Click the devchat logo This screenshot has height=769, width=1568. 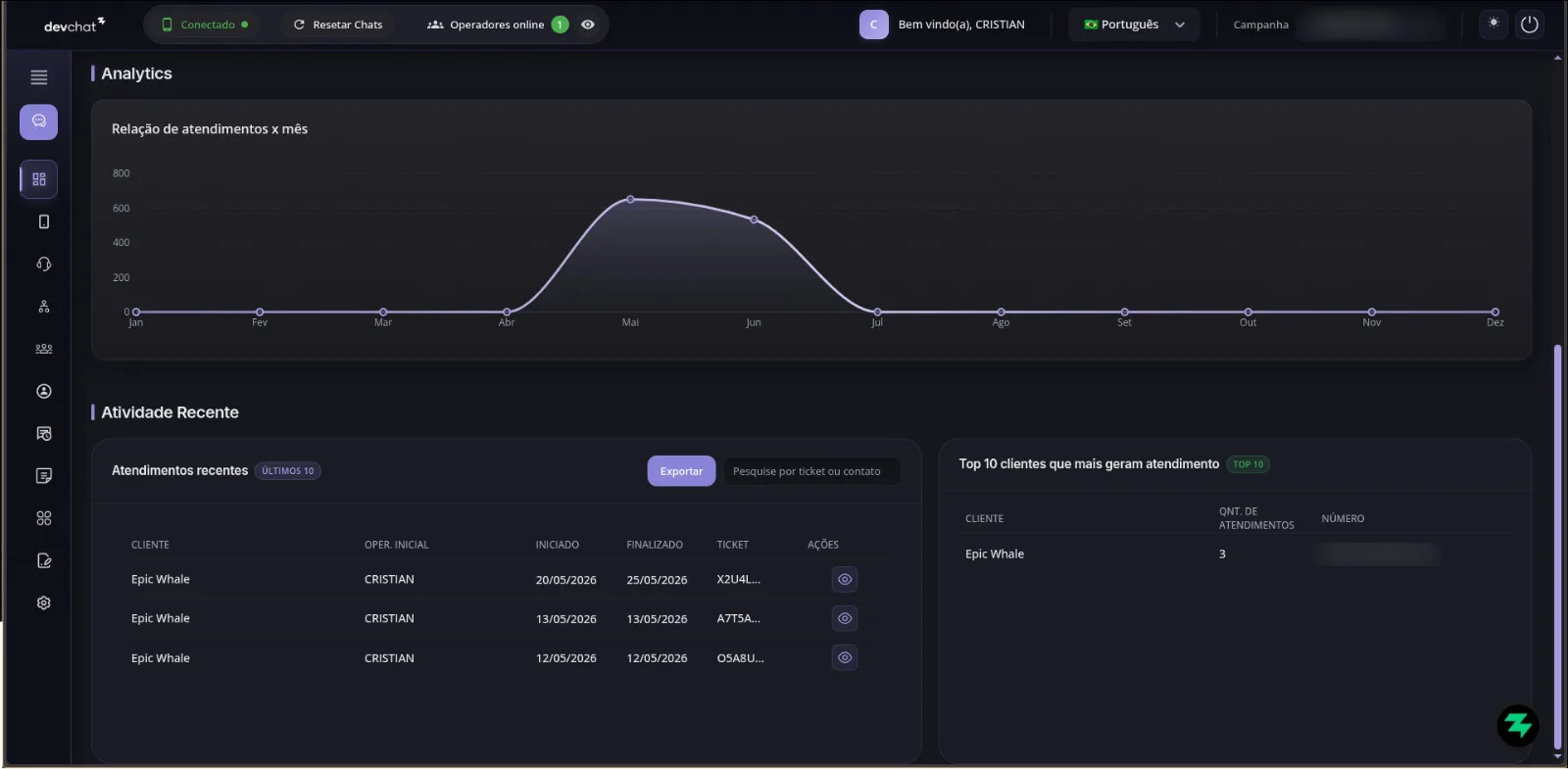pyautogui.click(x=74, y=24)
